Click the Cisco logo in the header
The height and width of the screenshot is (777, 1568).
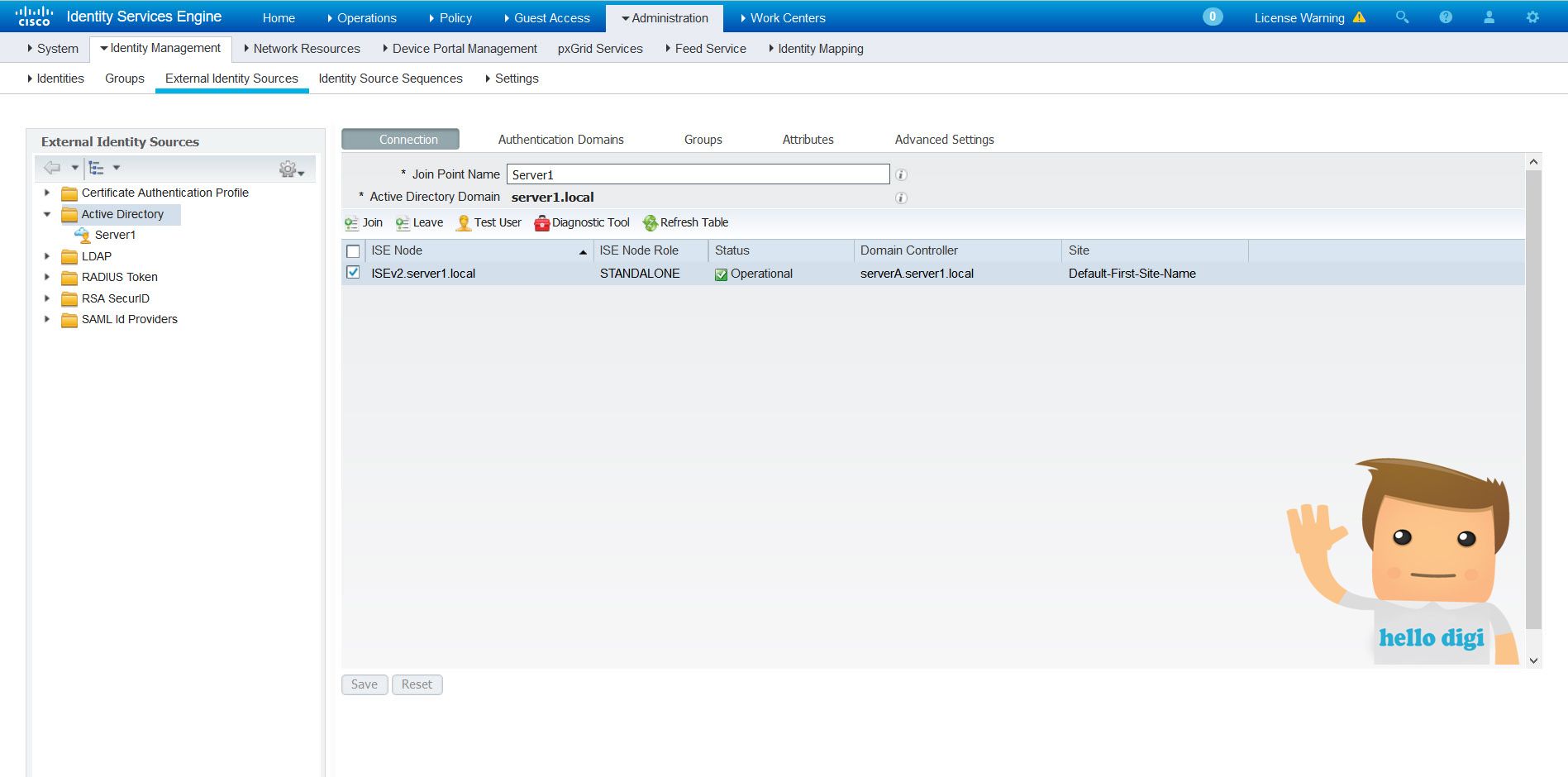[33, 17]
